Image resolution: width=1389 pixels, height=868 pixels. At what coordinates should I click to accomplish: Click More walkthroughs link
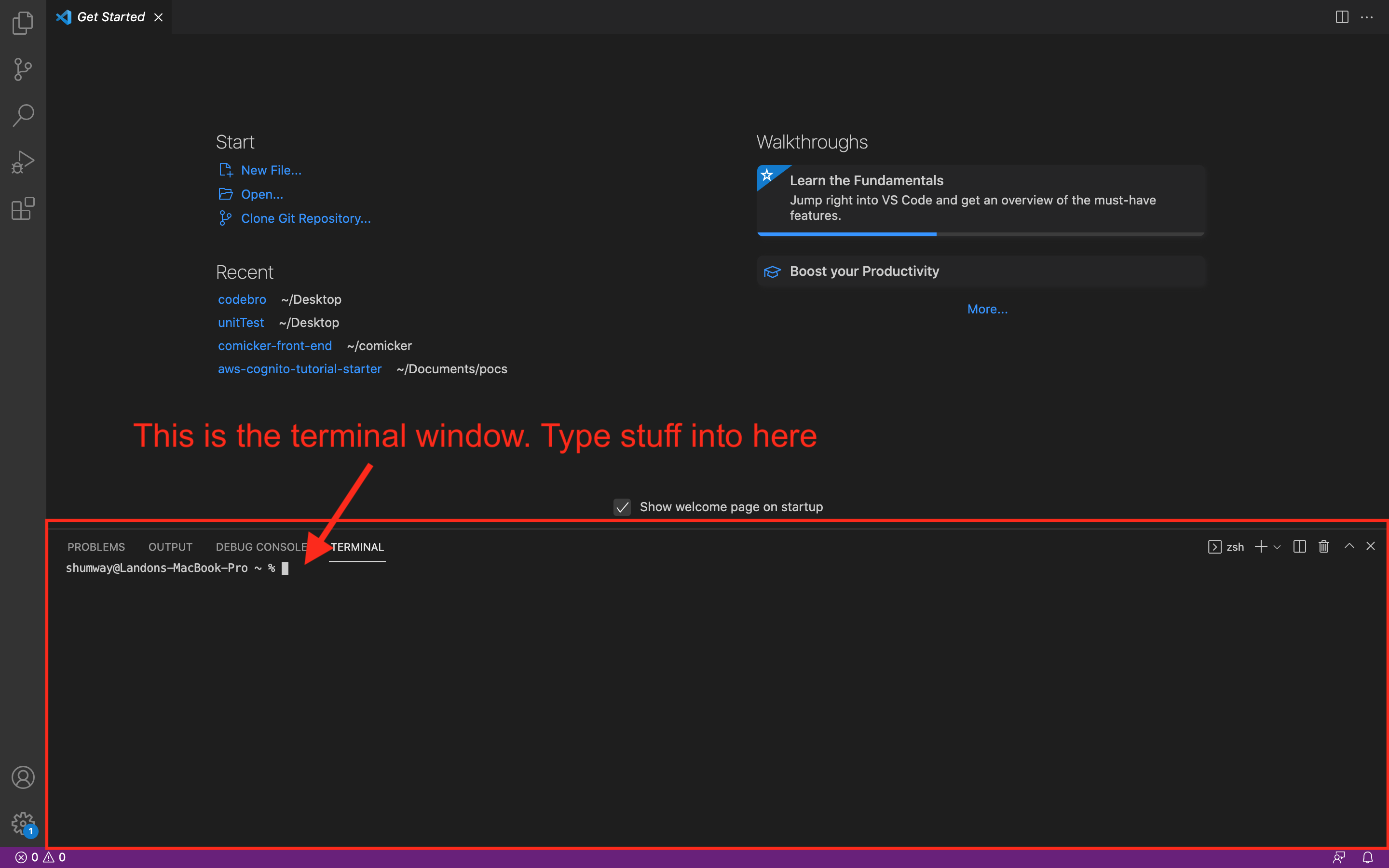987,309
